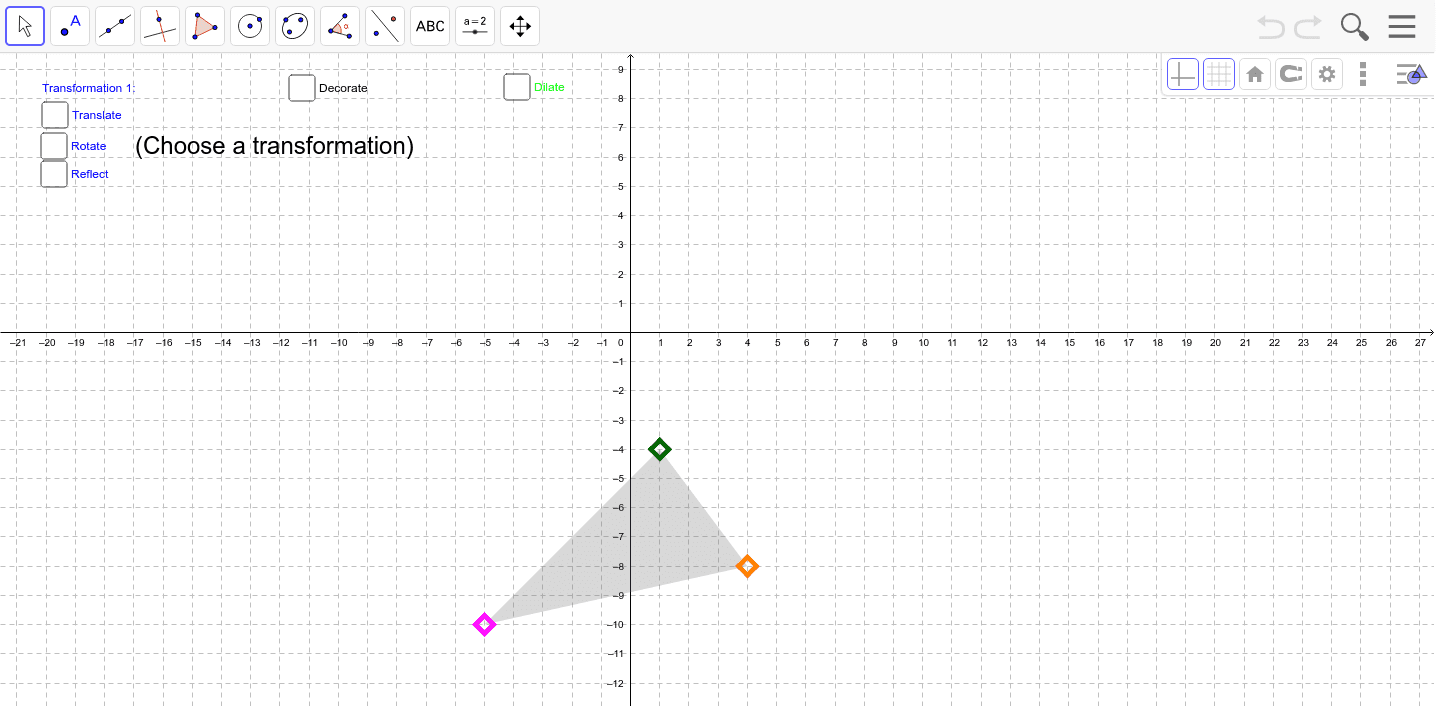Select the Polygon tool

pyautogui.click(x=205, y=26)
